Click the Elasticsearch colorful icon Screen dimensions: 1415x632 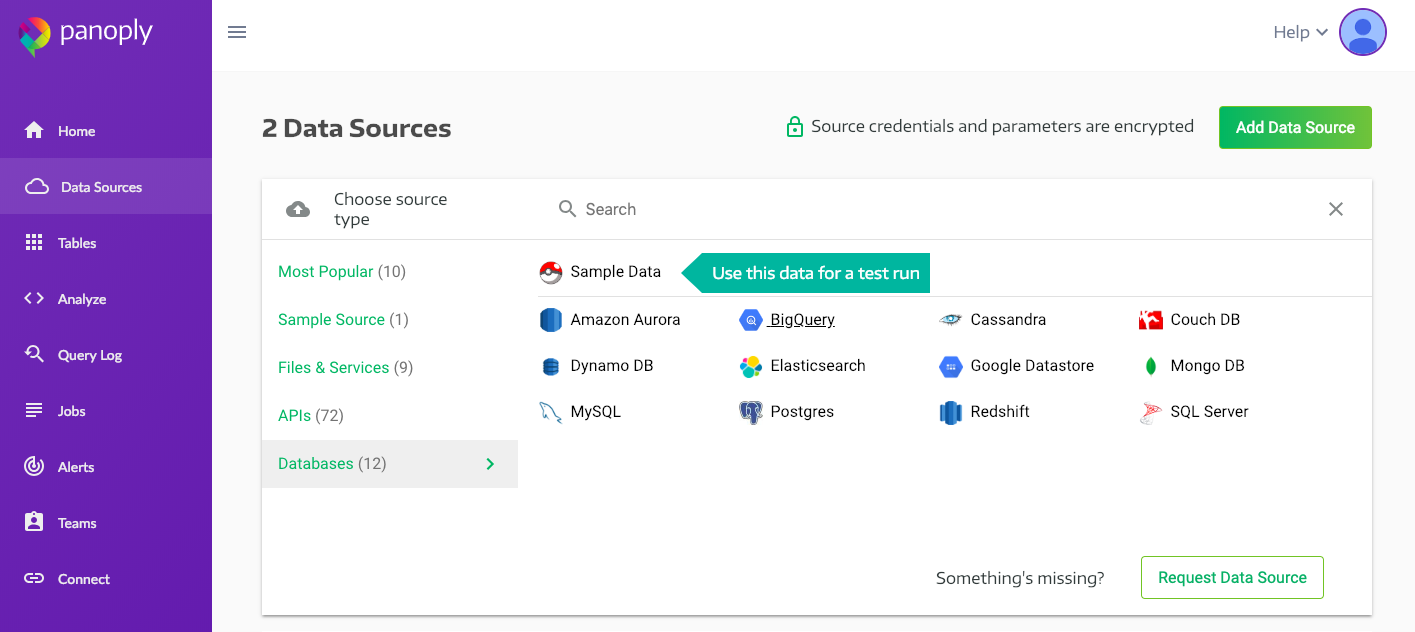751,366
